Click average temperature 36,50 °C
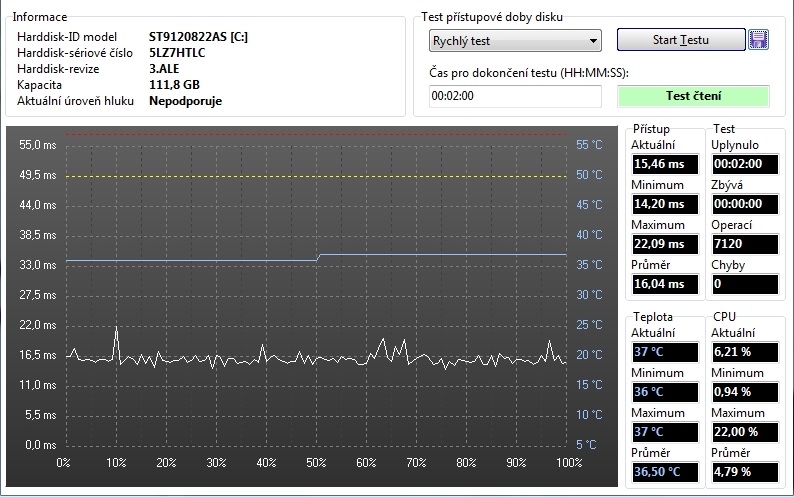 pyautogui.click(x=665, y=472)
